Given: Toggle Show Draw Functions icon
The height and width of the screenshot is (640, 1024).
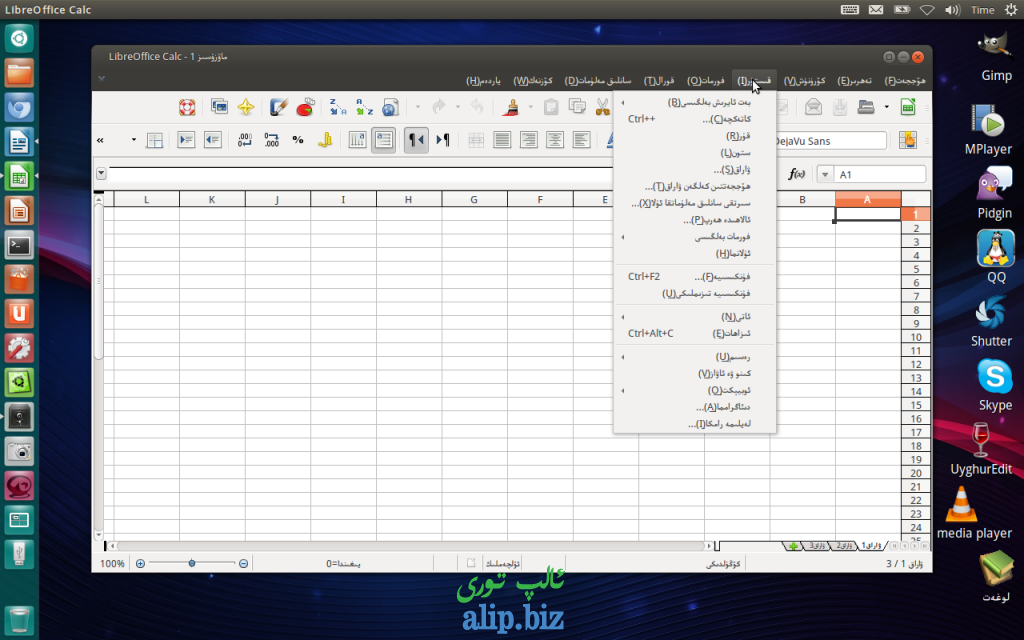Looking at the screenshot, I should coord(278,107).
